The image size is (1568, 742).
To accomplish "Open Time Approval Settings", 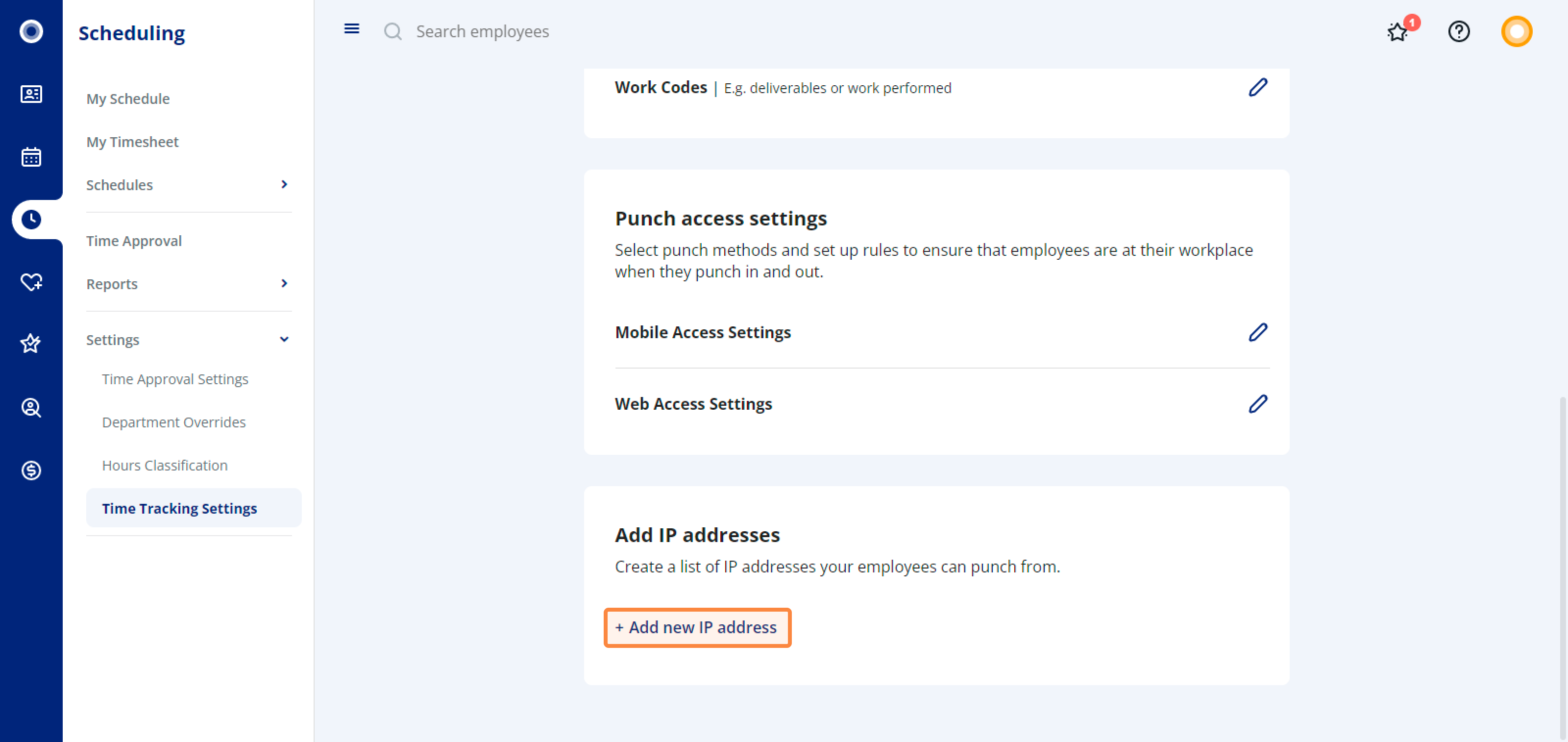I will point(175,379).
